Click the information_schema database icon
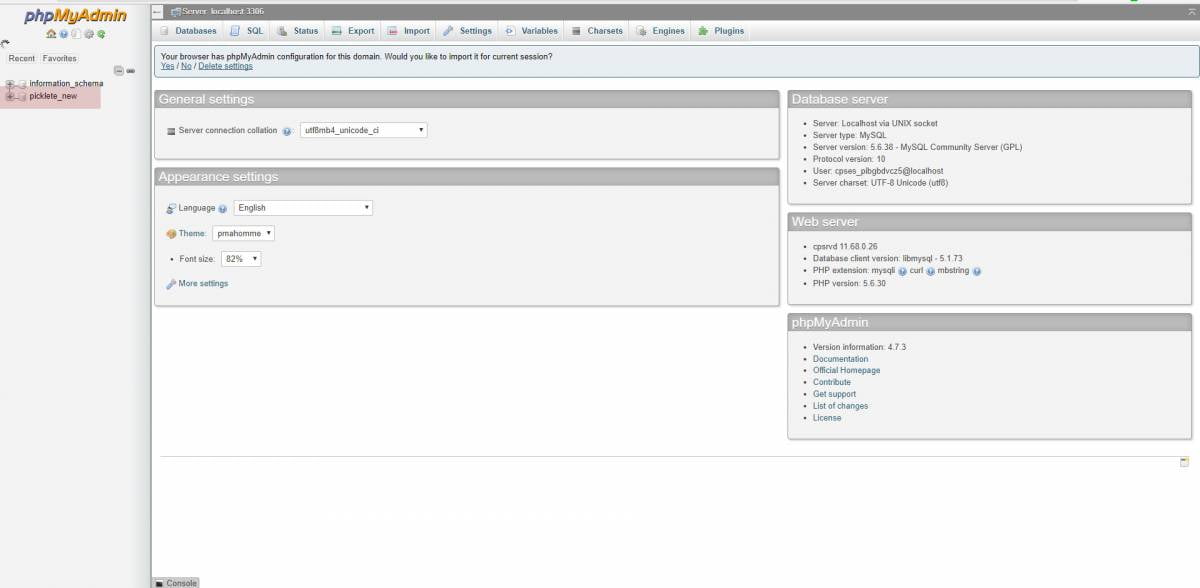The image size is (1200, 588). (x=22, y=84)
